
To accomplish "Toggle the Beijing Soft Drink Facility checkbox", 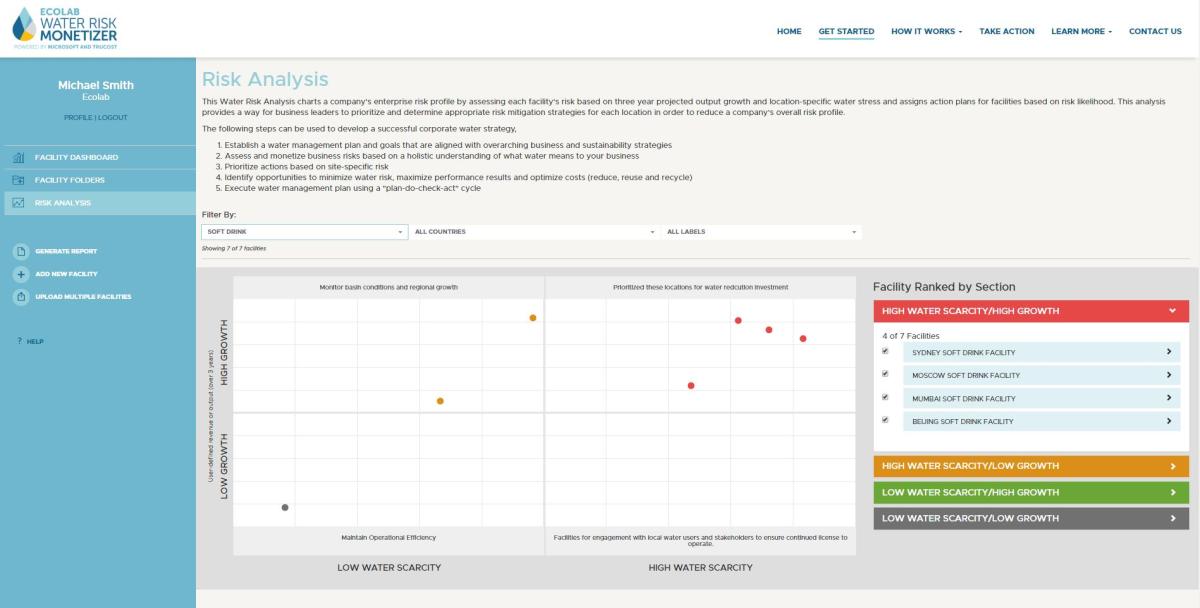I will (885, 420).
